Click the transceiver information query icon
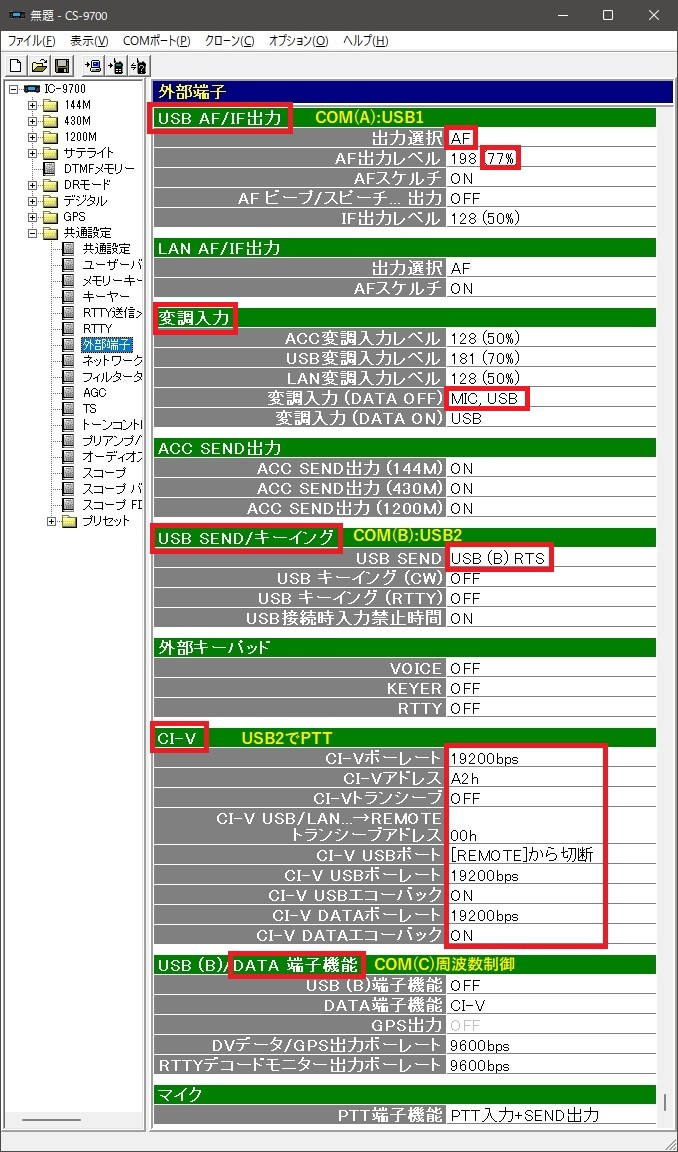The width and height of the screenshot is (678, 1152). 139,66
